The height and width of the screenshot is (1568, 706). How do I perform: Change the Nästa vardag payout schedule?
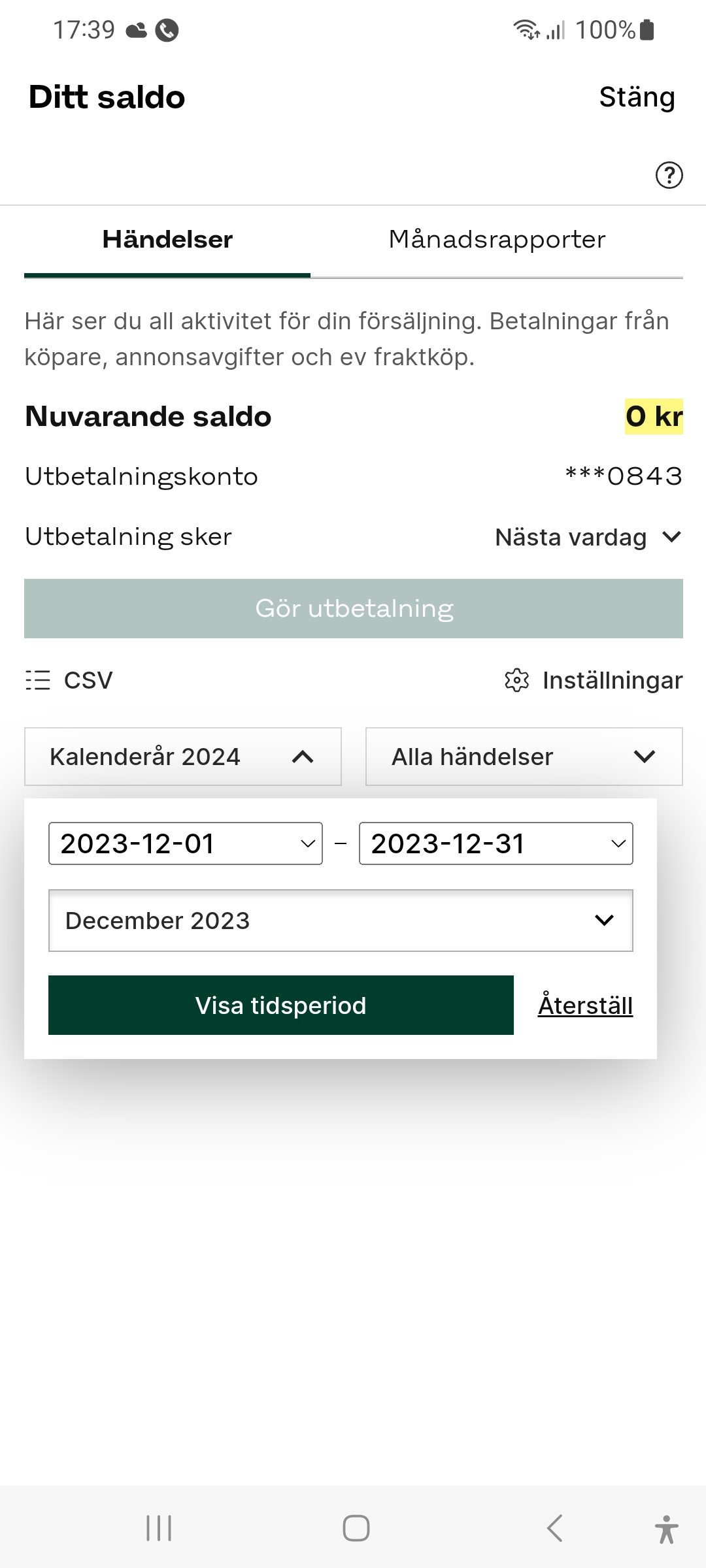(588, 537)
